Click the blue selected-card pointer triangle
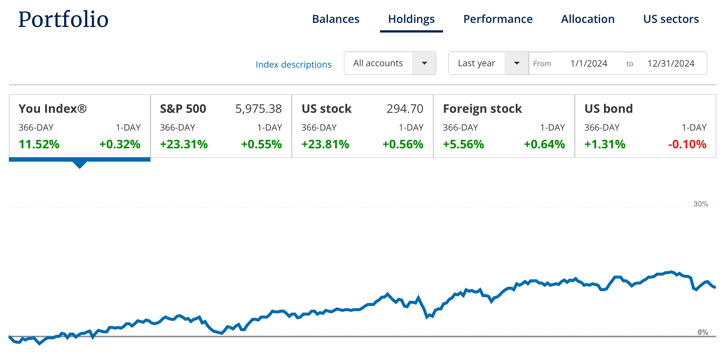Viewport: 720px width, 364px height. (79, 164)
